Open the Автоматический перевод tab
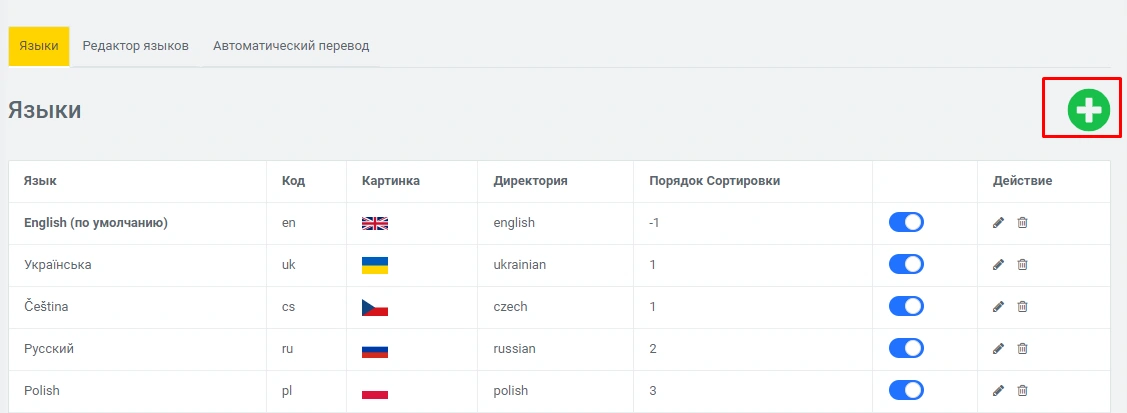 pos(291,46)
